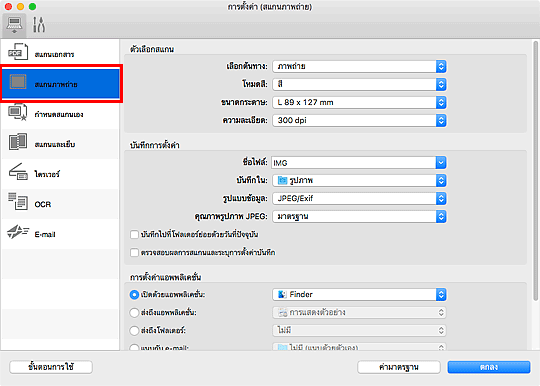540x386 pixels.
Task: Enable checking scan results and save settings
Action: (134, 253)
